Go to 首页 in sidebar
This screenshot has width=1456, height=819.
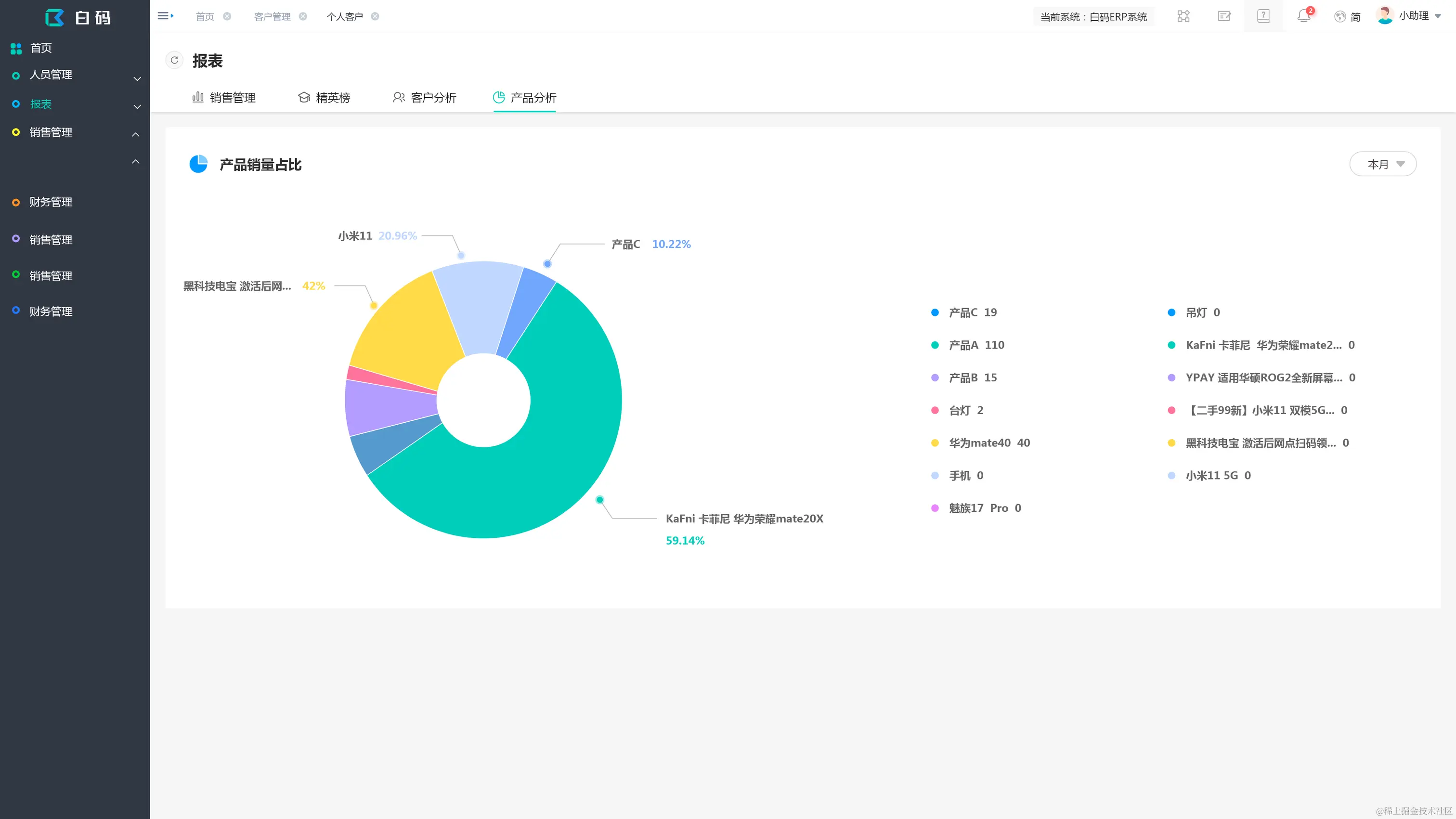pos(41,48)
